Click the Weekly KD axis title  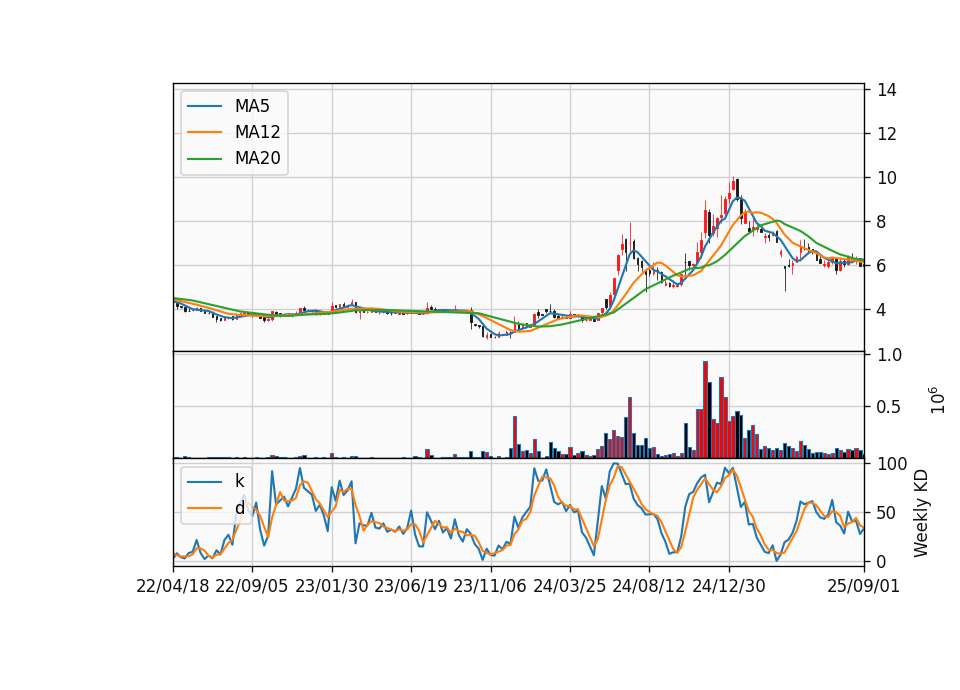921,513
